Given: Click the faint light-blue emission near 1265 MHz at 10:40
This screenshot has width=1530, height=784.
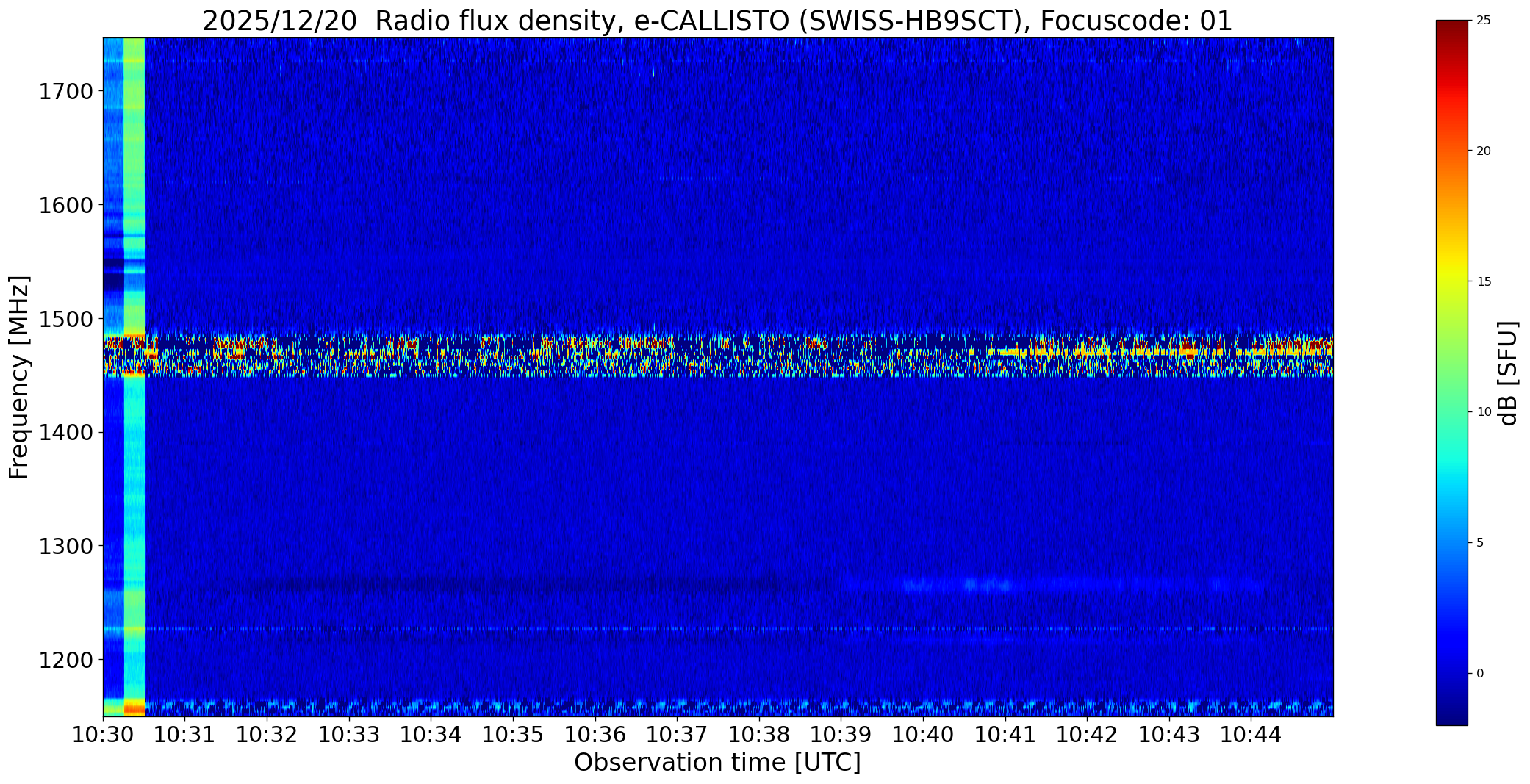Looking at the screenshot, I should (x=955, y=585).
